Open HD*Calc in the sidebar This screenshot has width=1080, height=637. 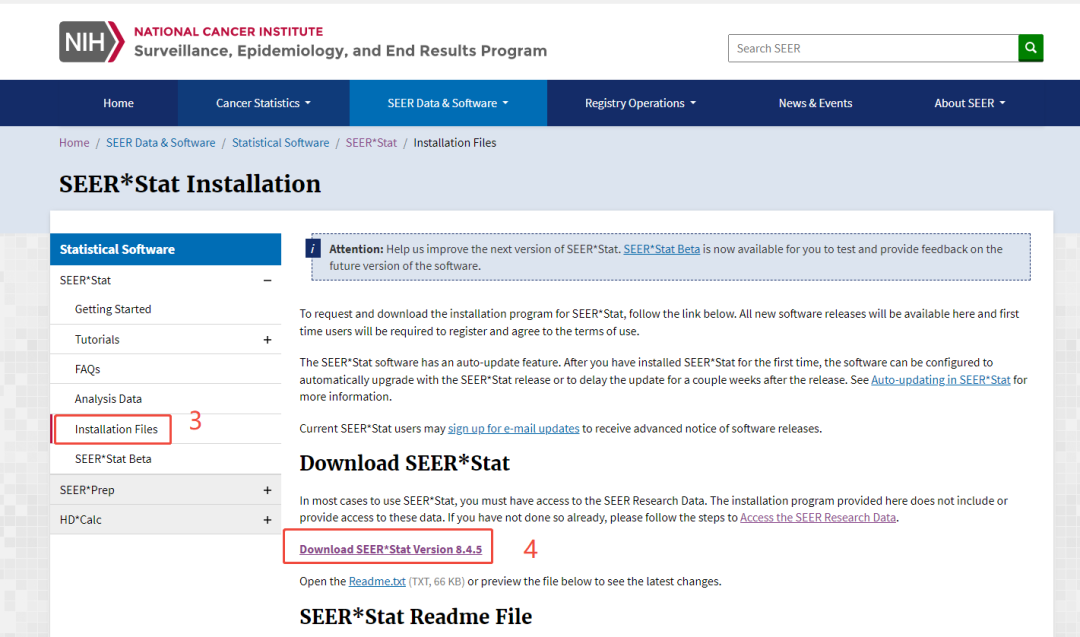81,519
